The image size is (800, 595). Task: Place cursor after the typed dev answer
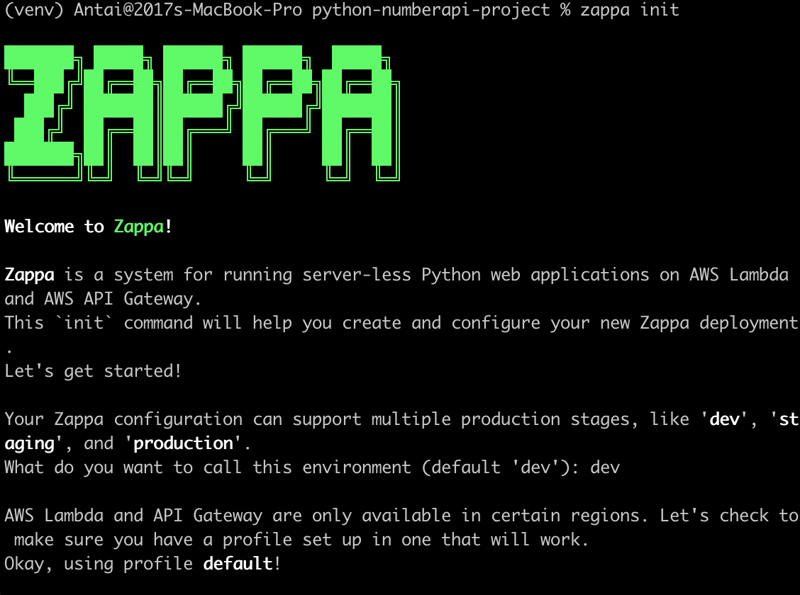pyautogui.click(x=625, y=466)
